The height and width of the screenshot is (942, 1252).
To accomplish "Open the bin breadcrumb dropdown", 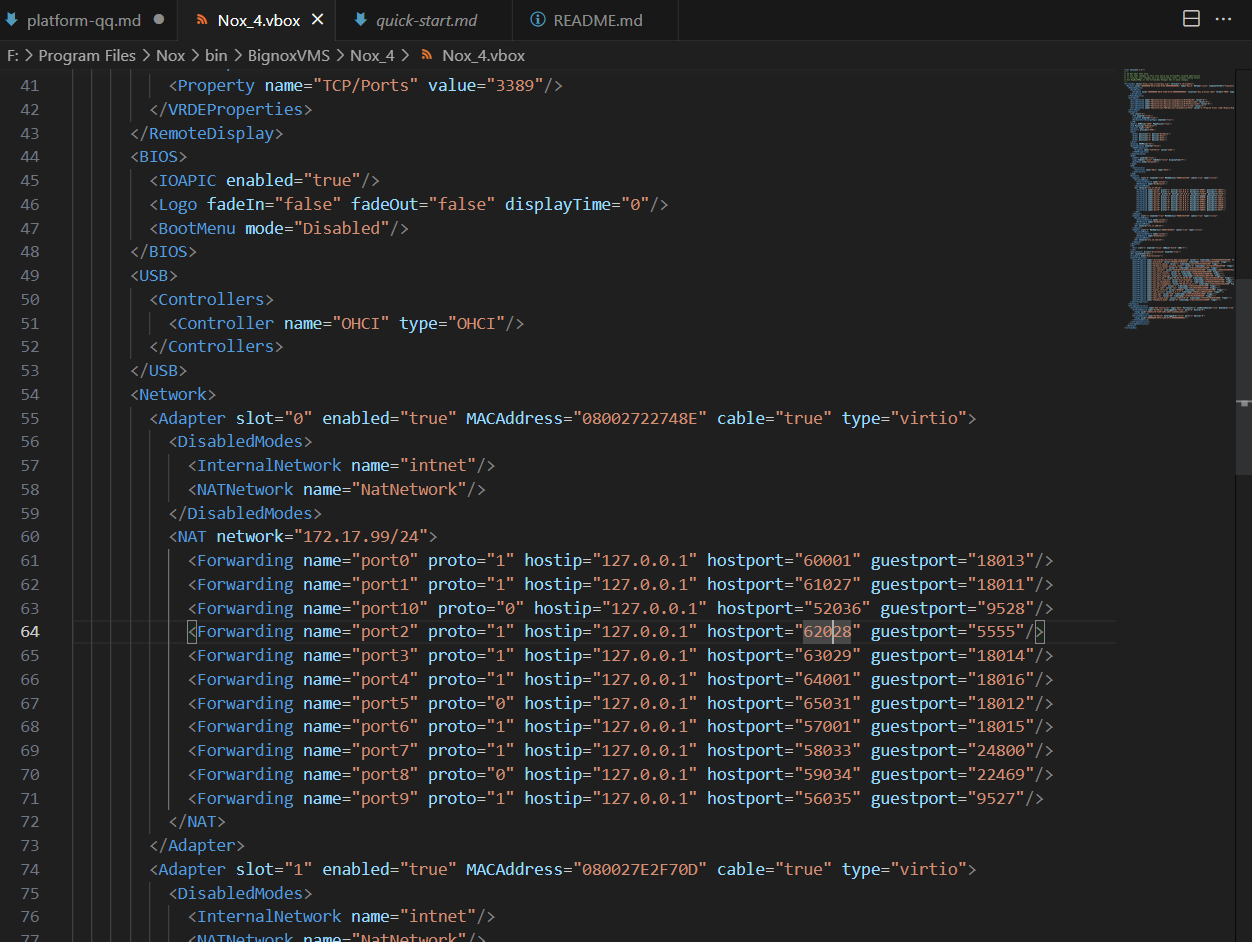I will click(216, 55).
